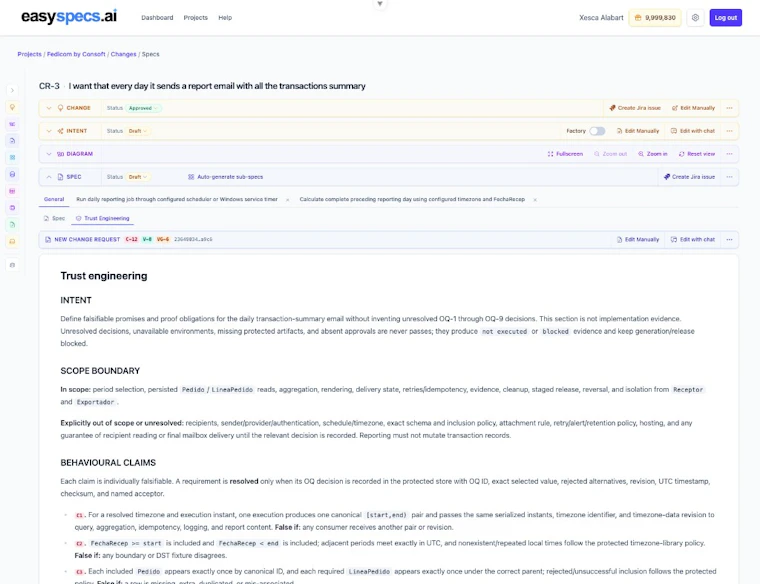Image resolution: width=760 pixels, height=584 pixels.
Task: Collapse the SPEC section chevron
Action: point(49,177)
